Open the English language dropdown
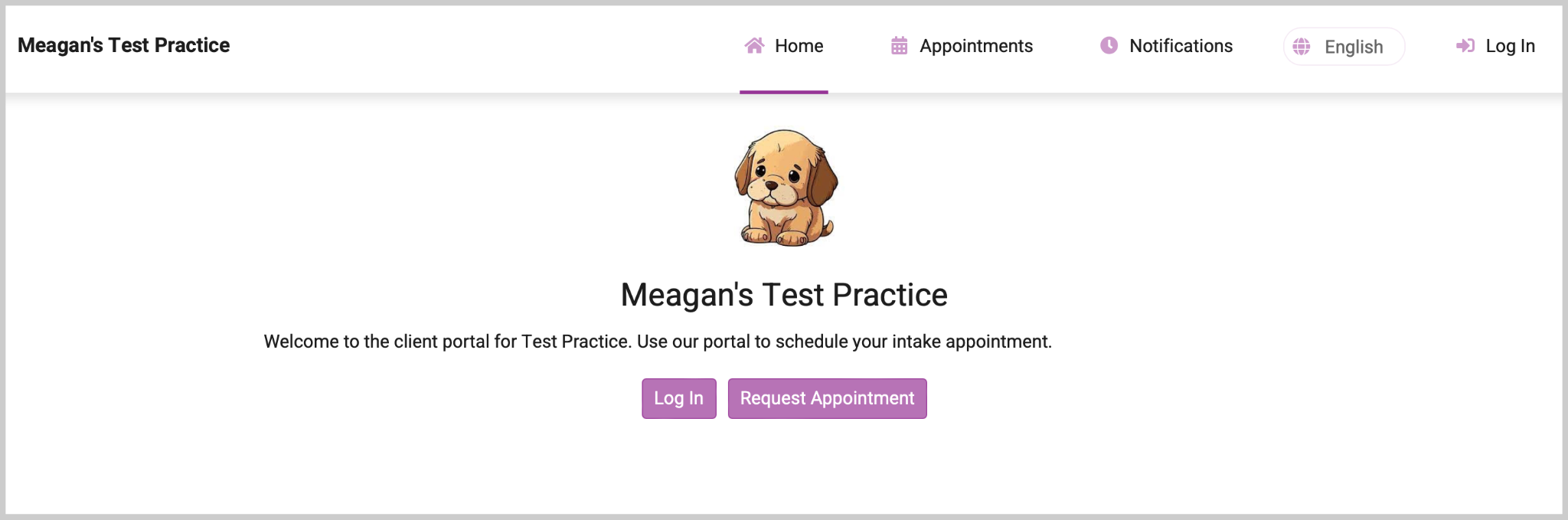 (x=1344, y=47)
